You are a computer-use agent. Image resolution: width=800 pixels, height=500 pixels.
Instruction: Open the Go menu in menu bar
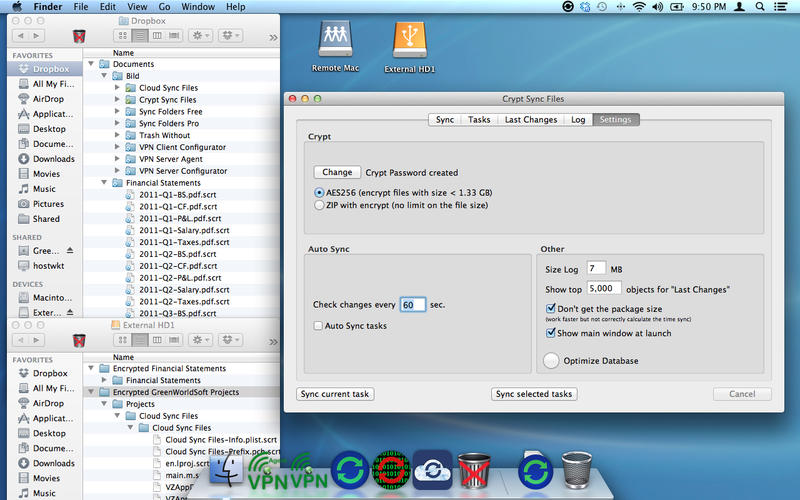point(164,7)
